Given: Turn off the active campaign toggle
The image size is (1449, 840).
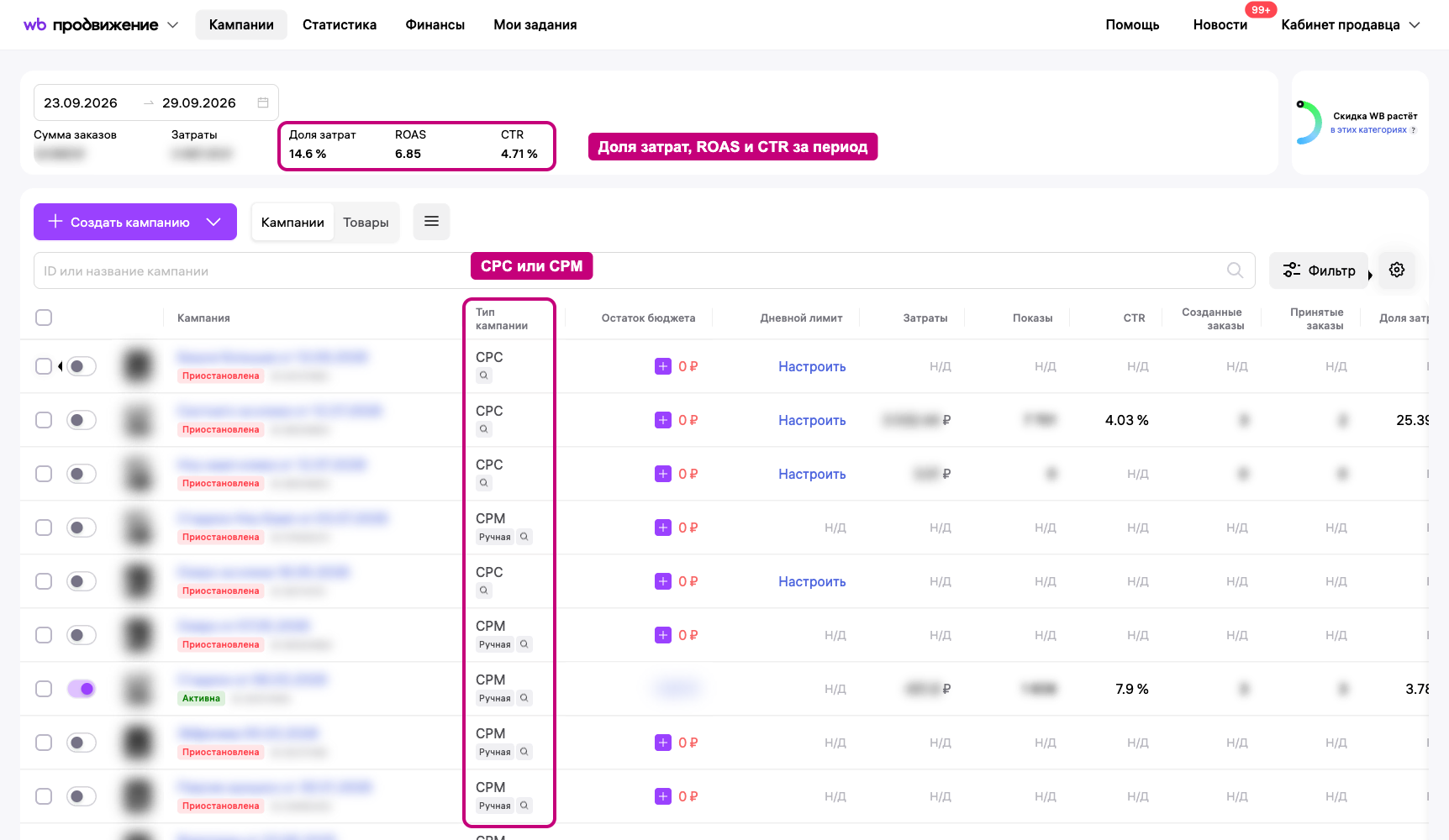Looking at the screenshot, I should coord(82,689).
